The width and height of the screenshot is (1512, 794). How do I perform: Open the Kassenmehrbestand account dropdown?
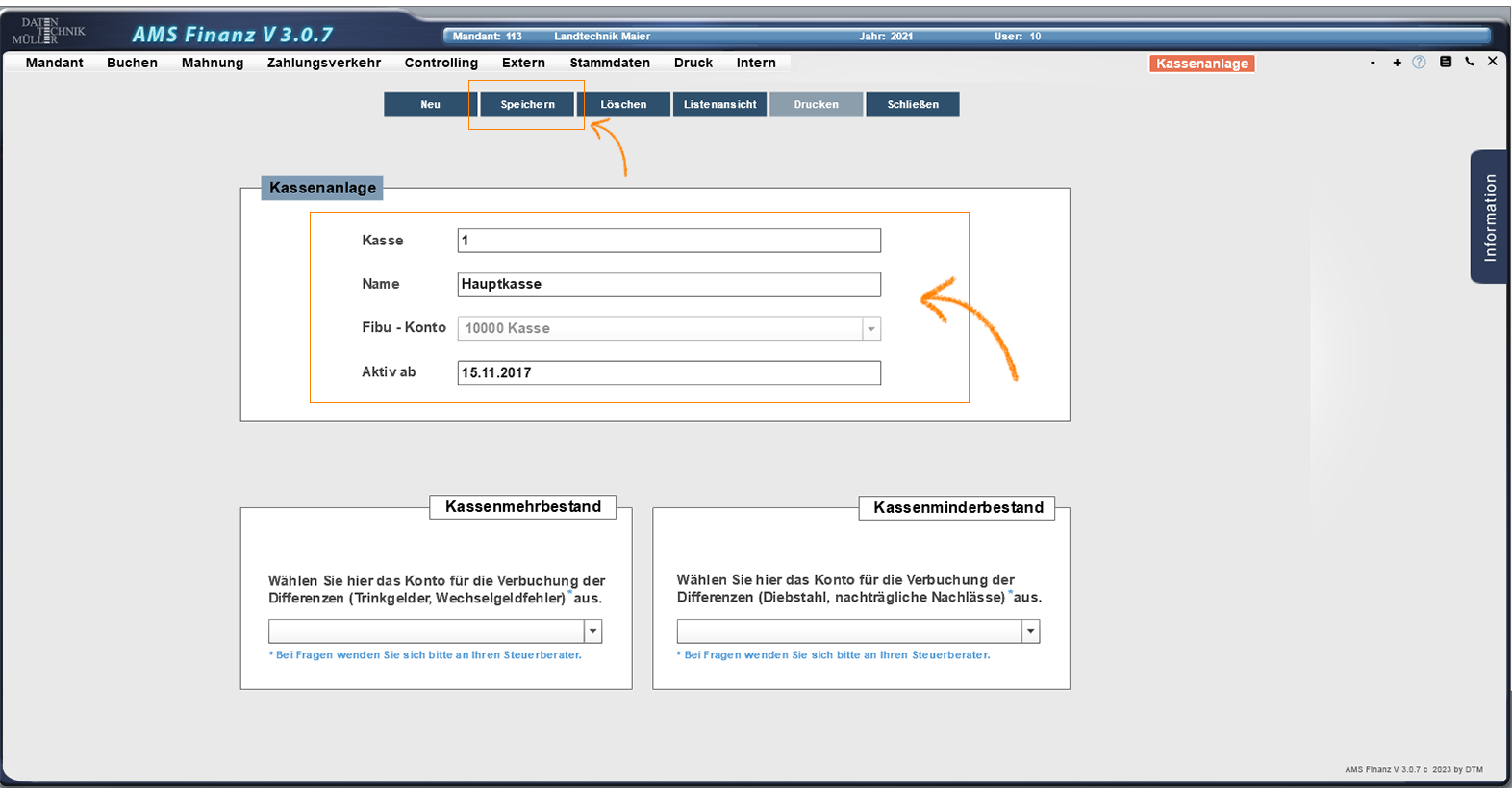(593, 631)
